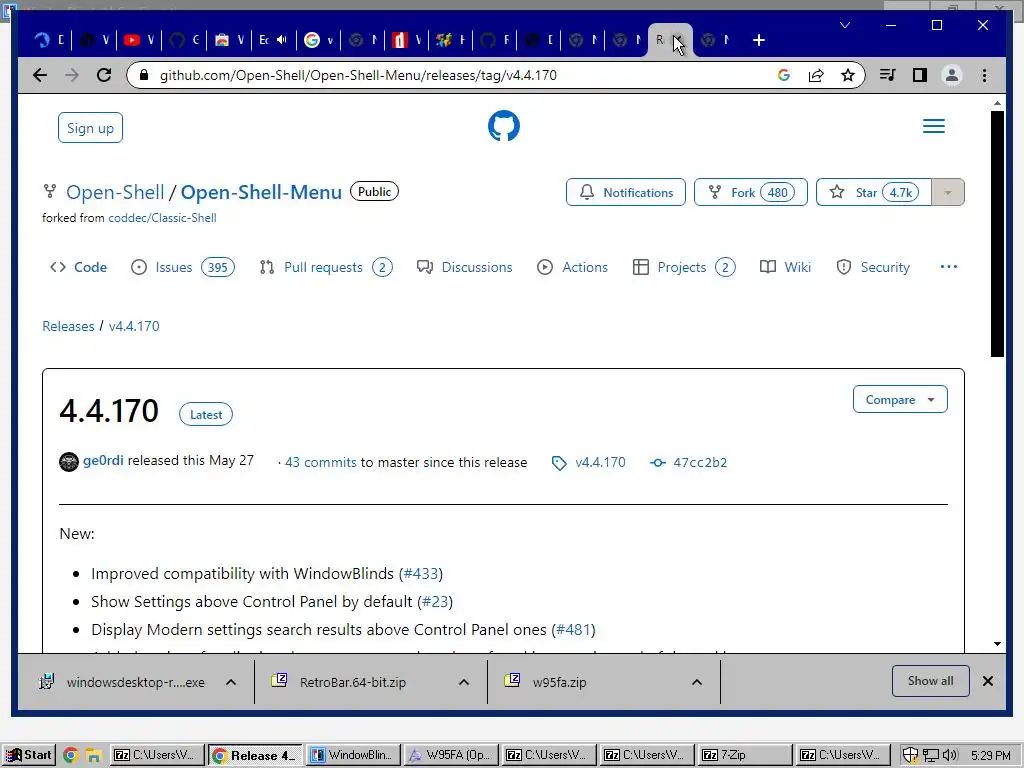Click the volume tray icon
1024x768 pixels.
pos(950,756)
